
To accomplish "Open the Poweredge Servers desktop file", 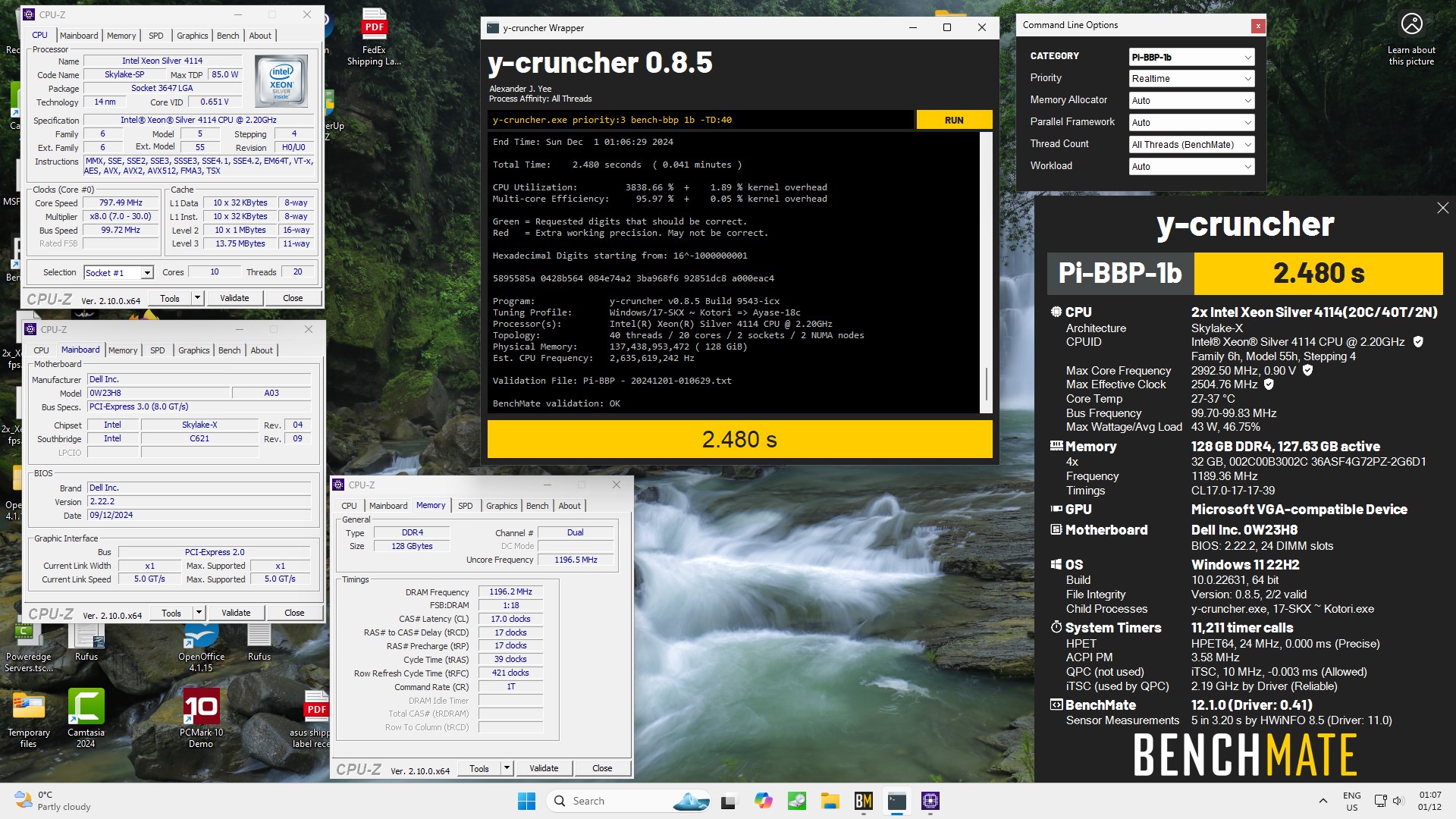I will pos(29,647).
